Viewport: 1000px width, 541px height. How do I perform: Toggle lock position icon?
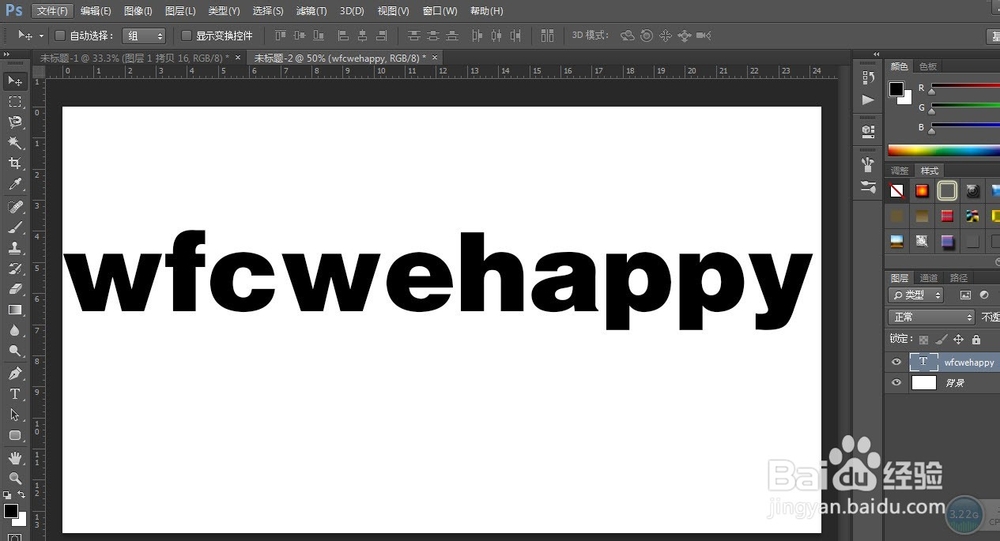click(958, 339)
